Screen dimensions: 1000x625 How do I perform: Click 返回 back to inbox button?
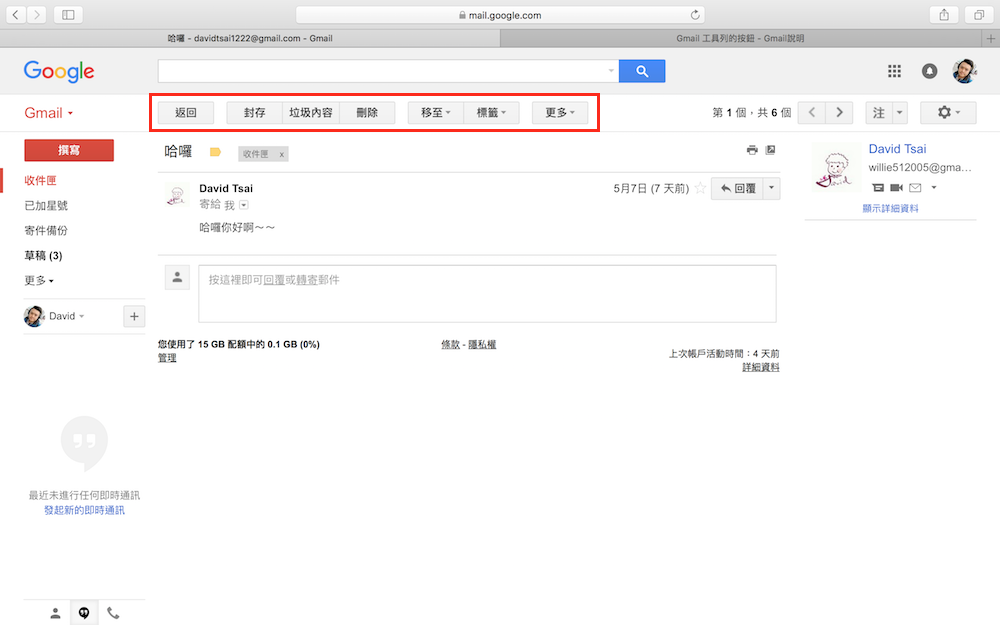pyautogui.click(x=186, y=113)
